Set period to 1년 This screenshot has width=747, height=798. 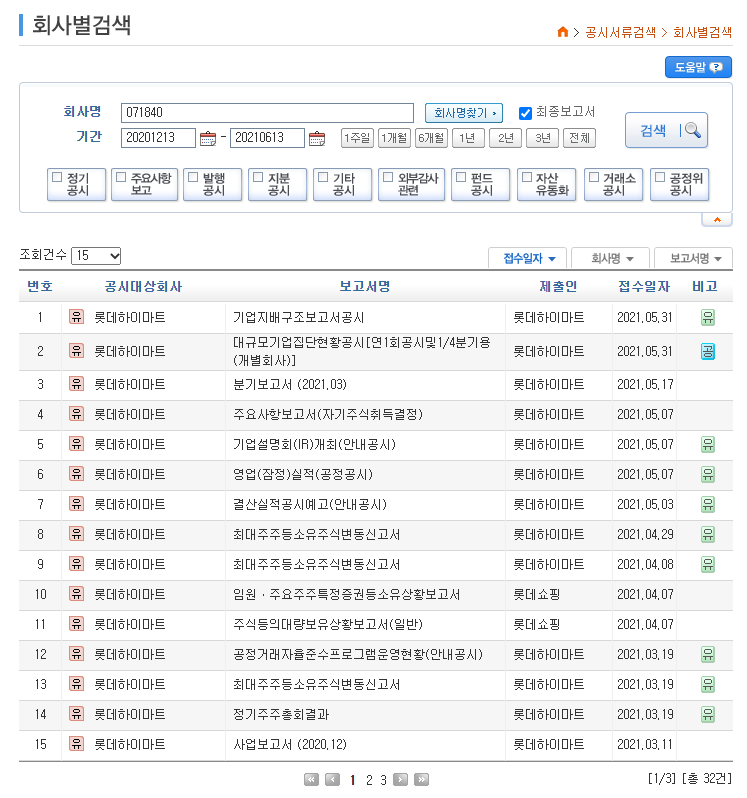tap(468, 138)
